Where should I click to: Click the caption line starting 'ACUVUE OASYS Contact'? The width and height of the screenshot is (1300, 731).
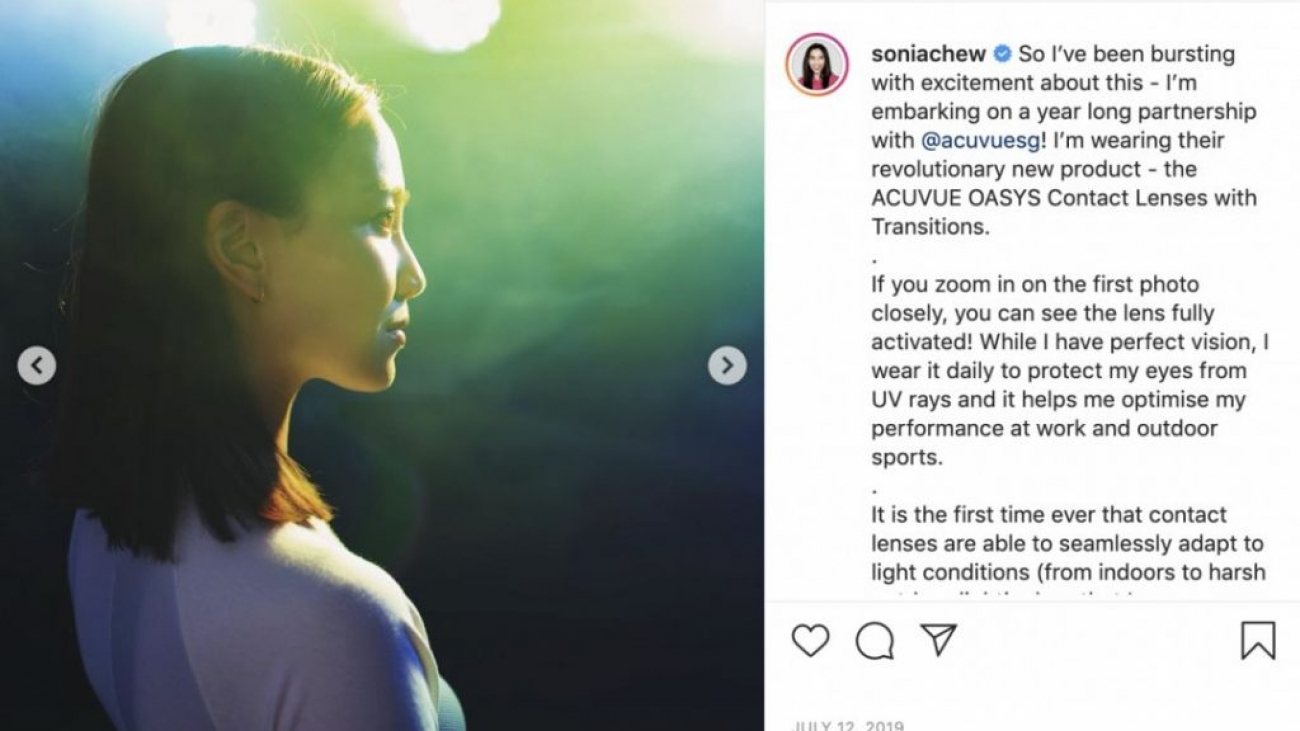(1063, 198)
